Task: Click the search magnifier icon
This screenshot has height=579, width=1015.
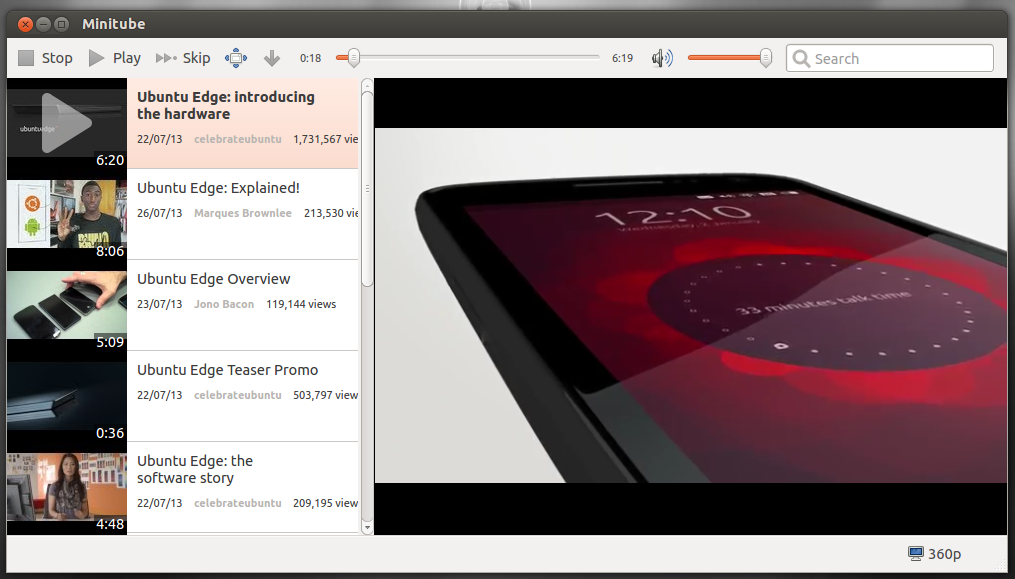Action: 801,59
